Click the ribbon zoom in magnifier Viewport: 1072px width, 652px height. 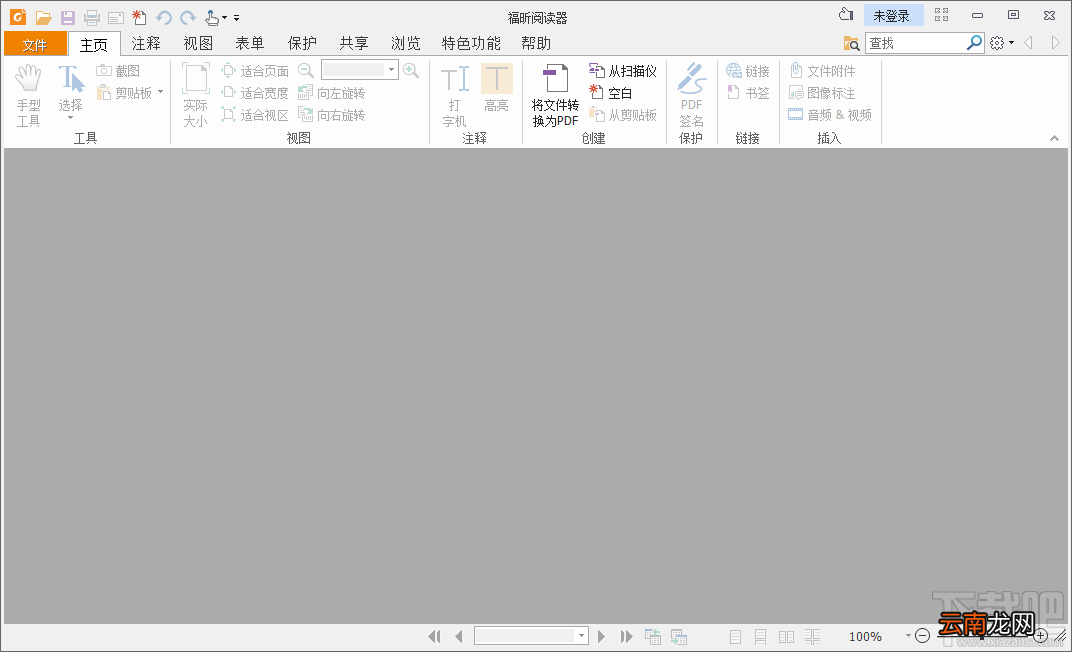(x=411, y=70)
